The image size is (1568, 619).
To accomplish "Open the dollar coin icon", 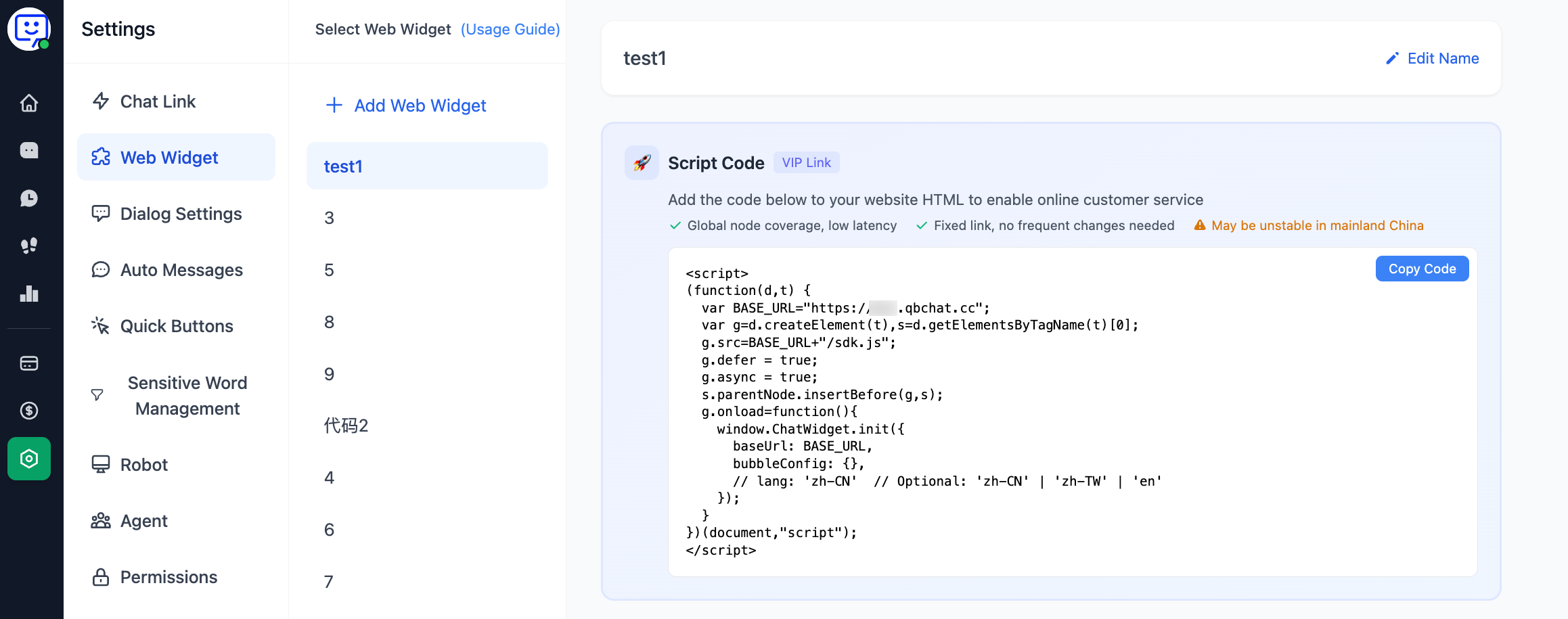I will coord(29,411).
